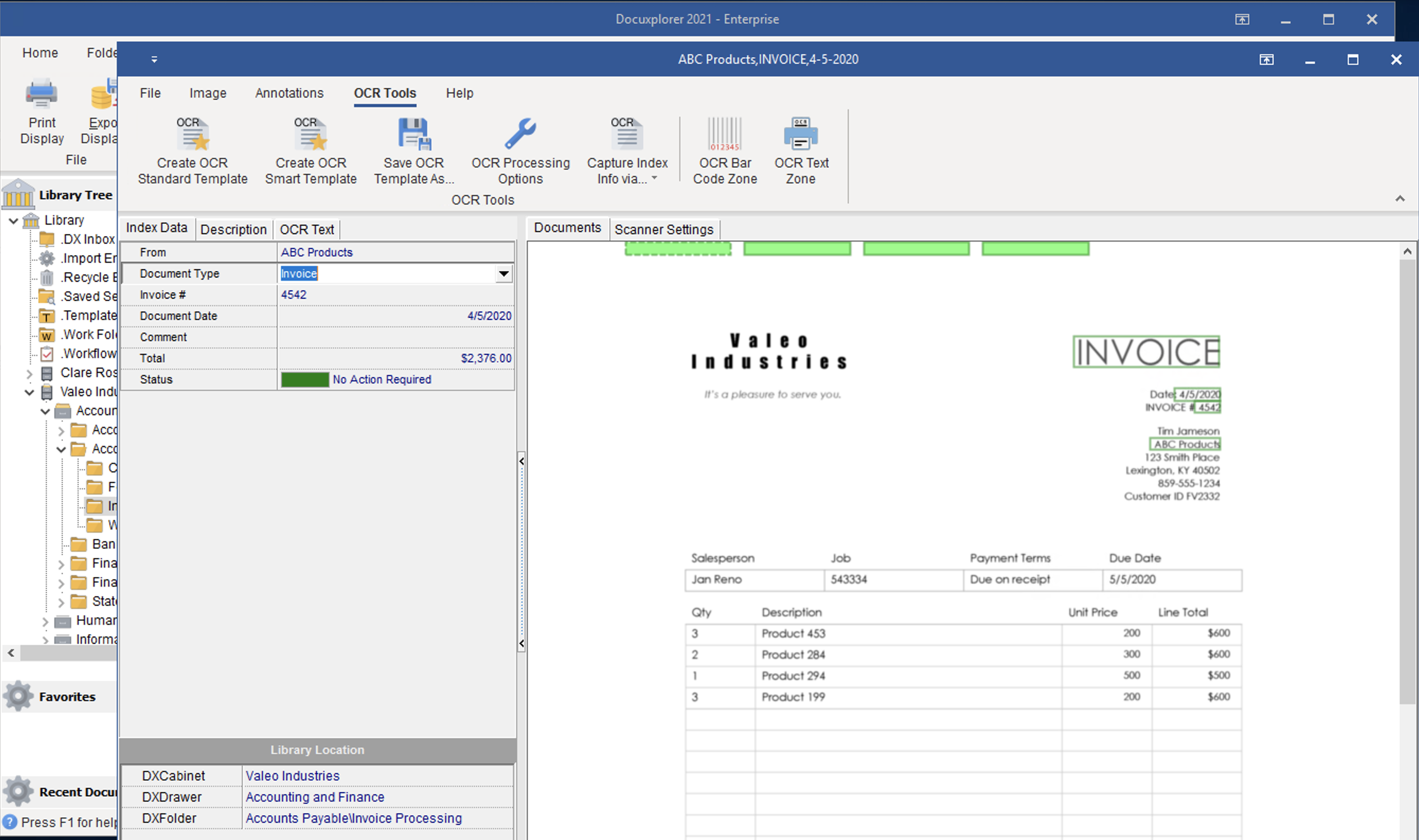Screen dimensions: 1419x840
Task: Collapse the ribbon with the caret
Action: pos(1400,199)
